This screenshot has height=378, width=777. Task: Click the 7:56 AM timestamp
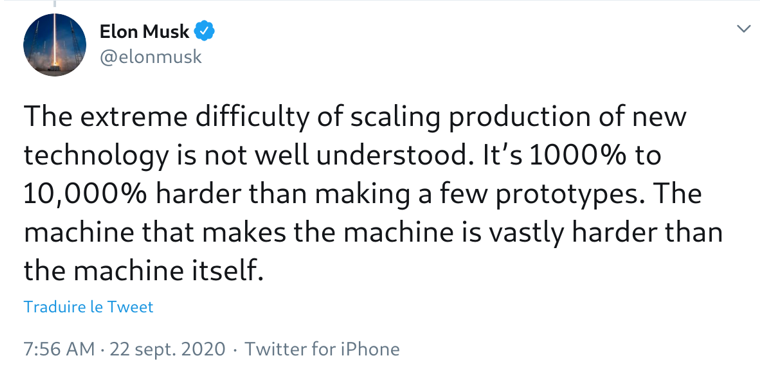click(x=59, y=349)
